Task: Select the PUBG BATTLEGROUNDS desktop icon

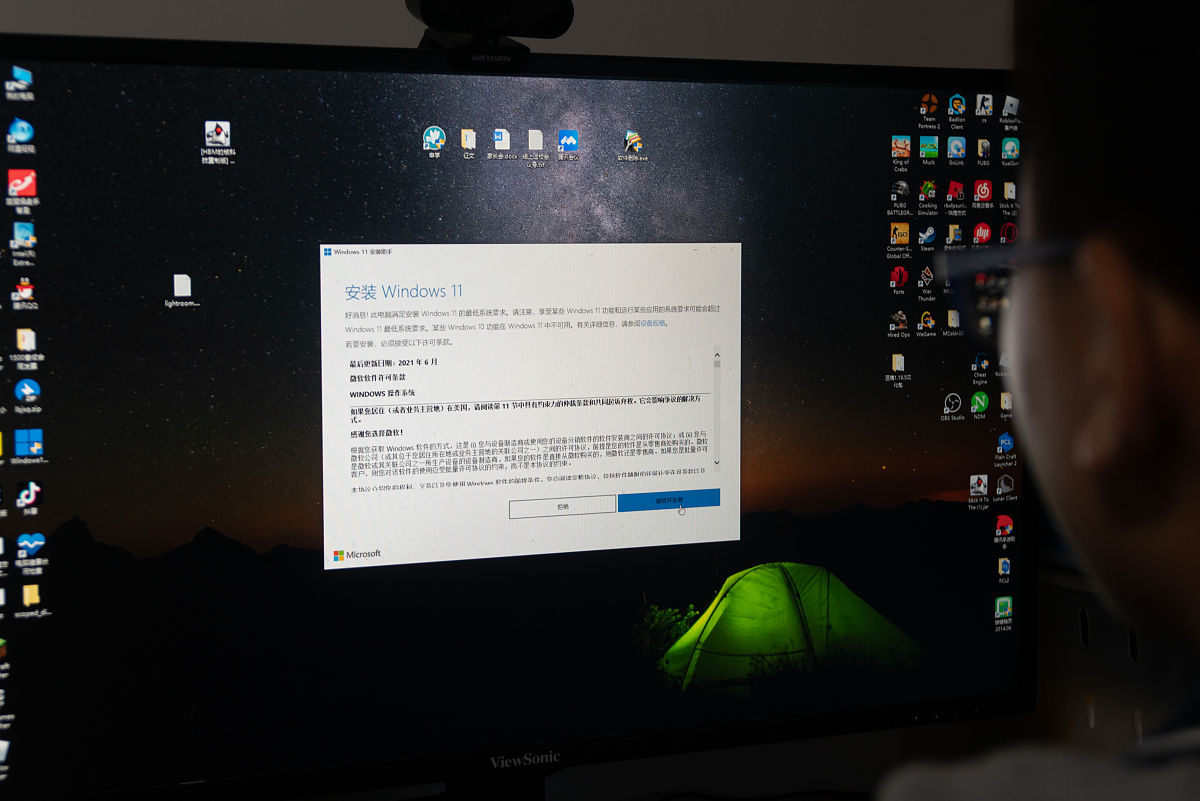Action: coord(900,191)
